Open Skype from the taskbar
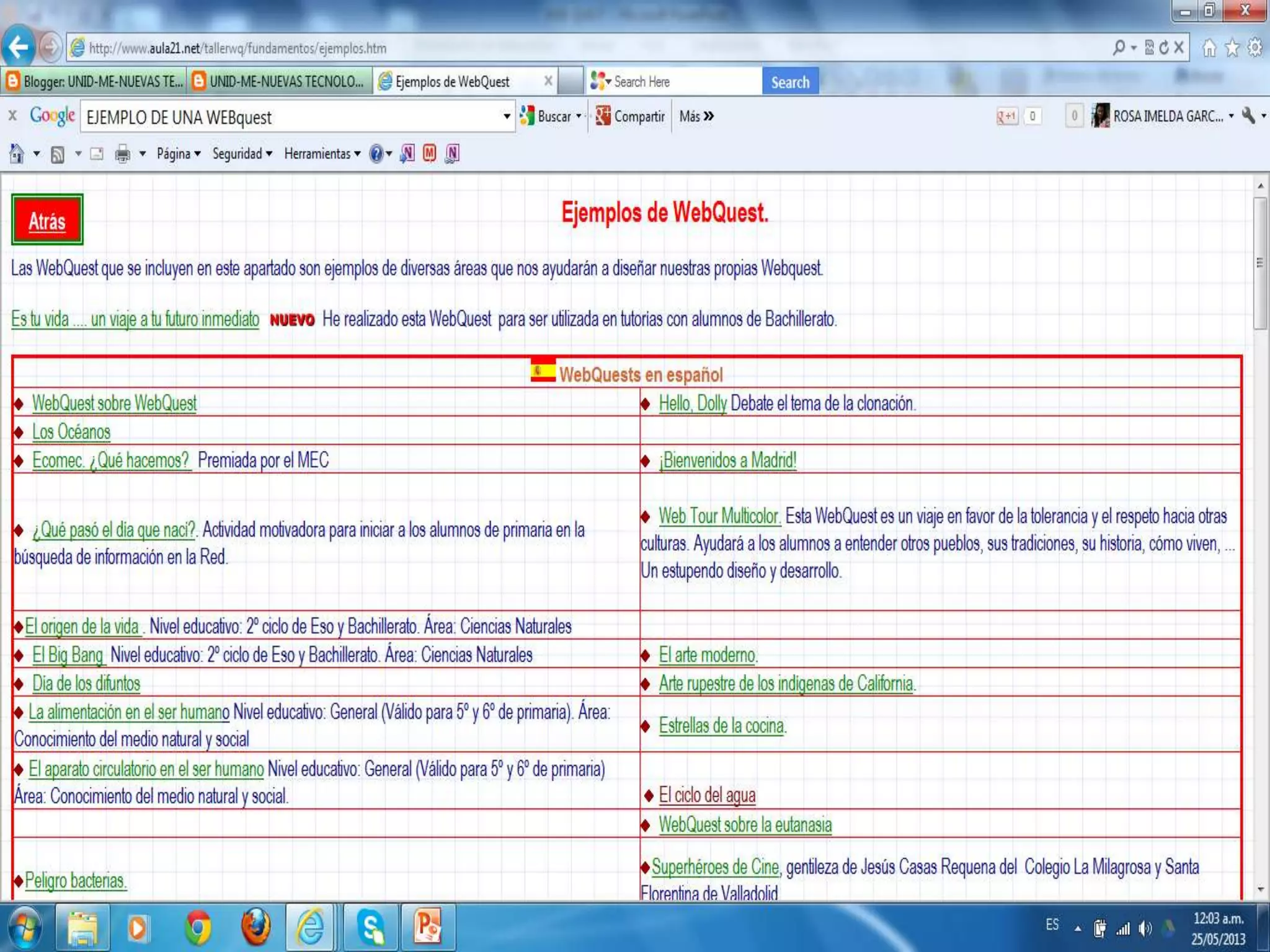Image resolution: width=1270 pixels, height=952 pixels. pyautogui.click(x=370, y=928)
